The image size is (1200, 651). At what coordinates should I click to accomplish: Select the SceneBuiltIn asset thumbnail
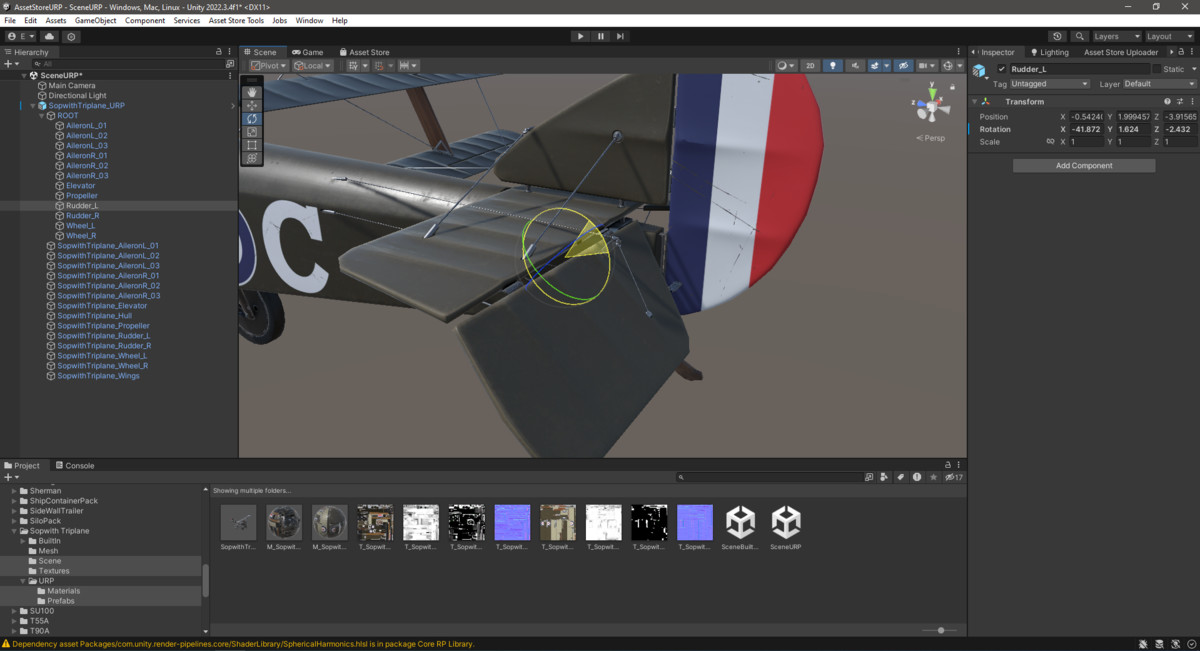click(x=740, y=521)
